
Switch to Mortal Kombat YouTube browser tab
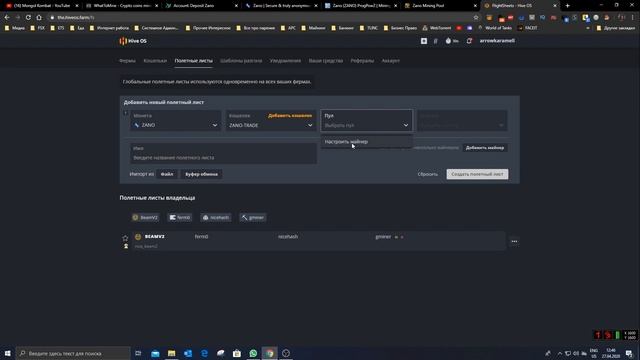(41, 6)
